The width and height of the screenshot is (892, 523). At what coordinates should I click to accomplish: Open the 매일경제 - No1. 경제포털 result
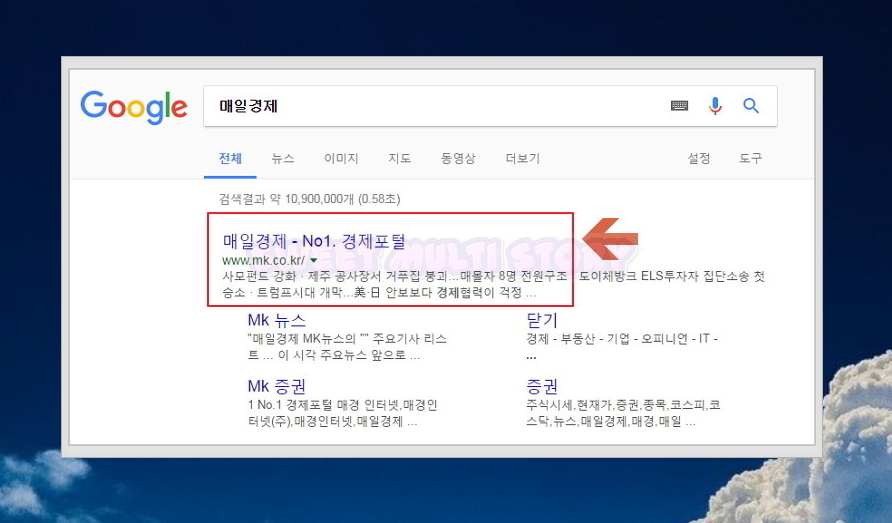point(314,241)
